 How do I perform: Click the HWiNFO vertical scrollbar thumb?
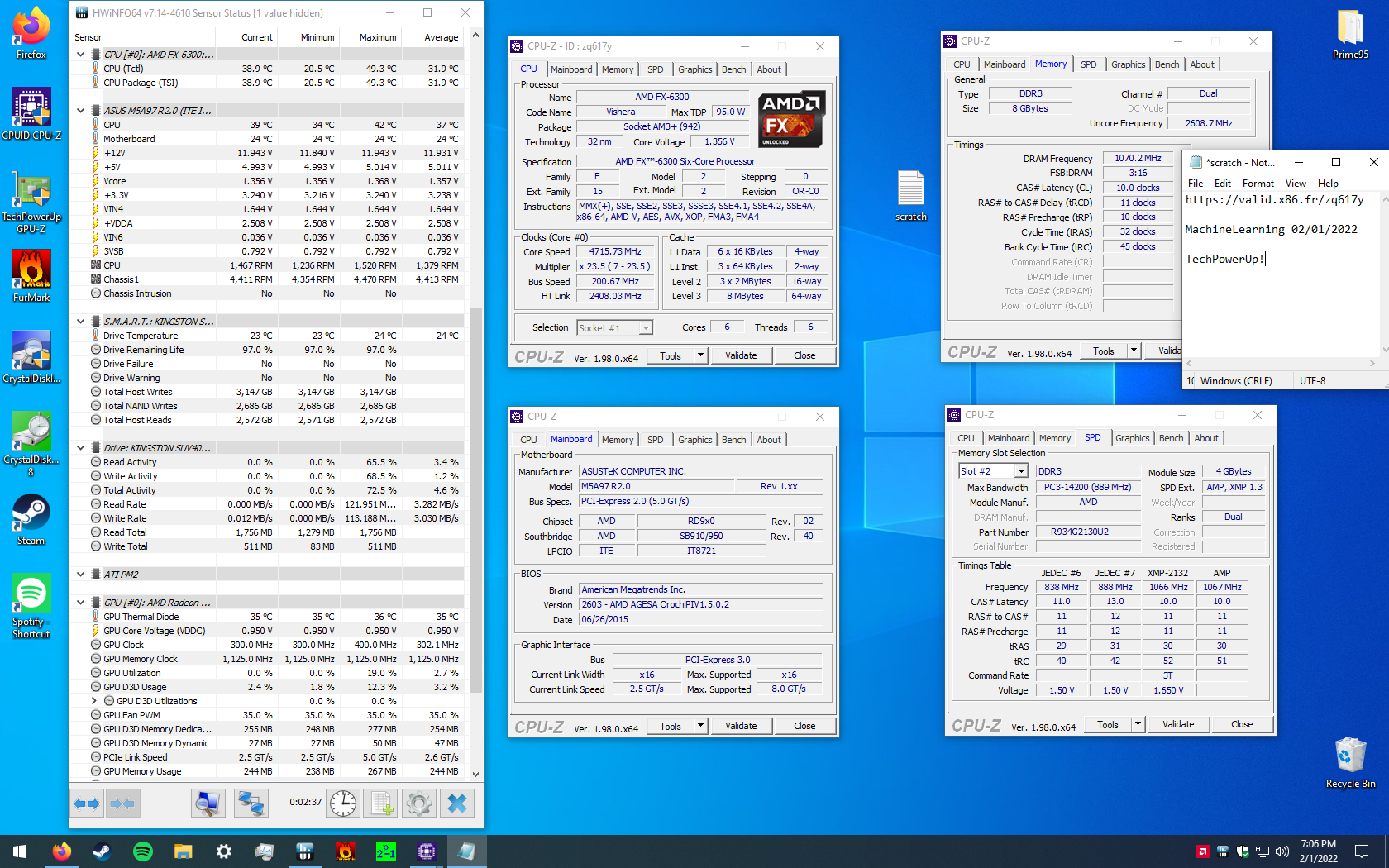point(475,500)
